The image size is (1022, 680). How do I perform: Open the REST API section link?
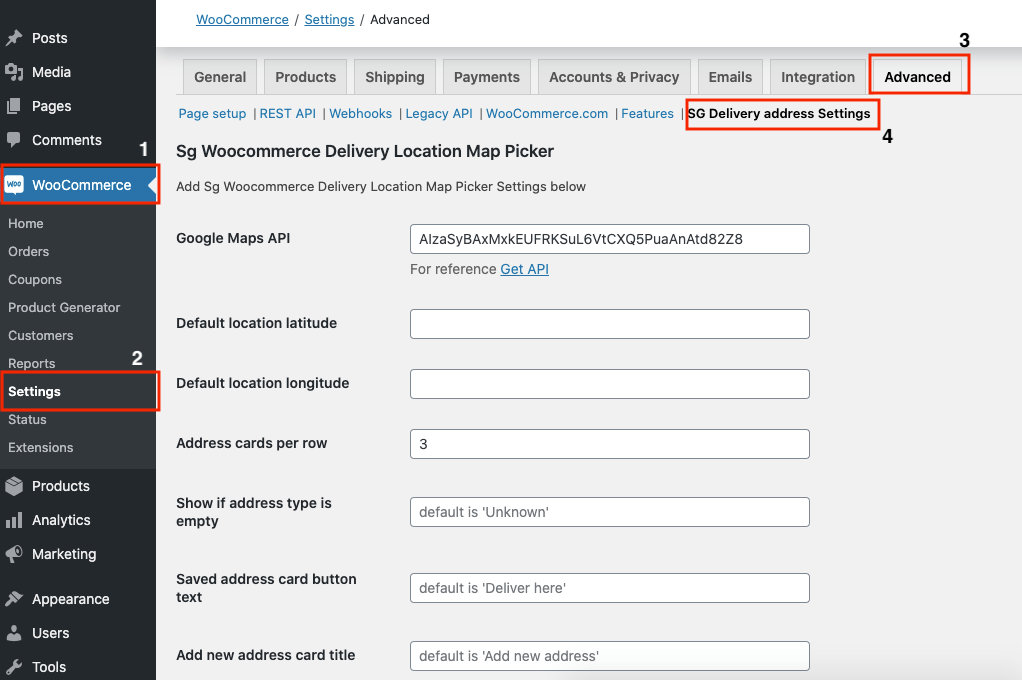287,113
